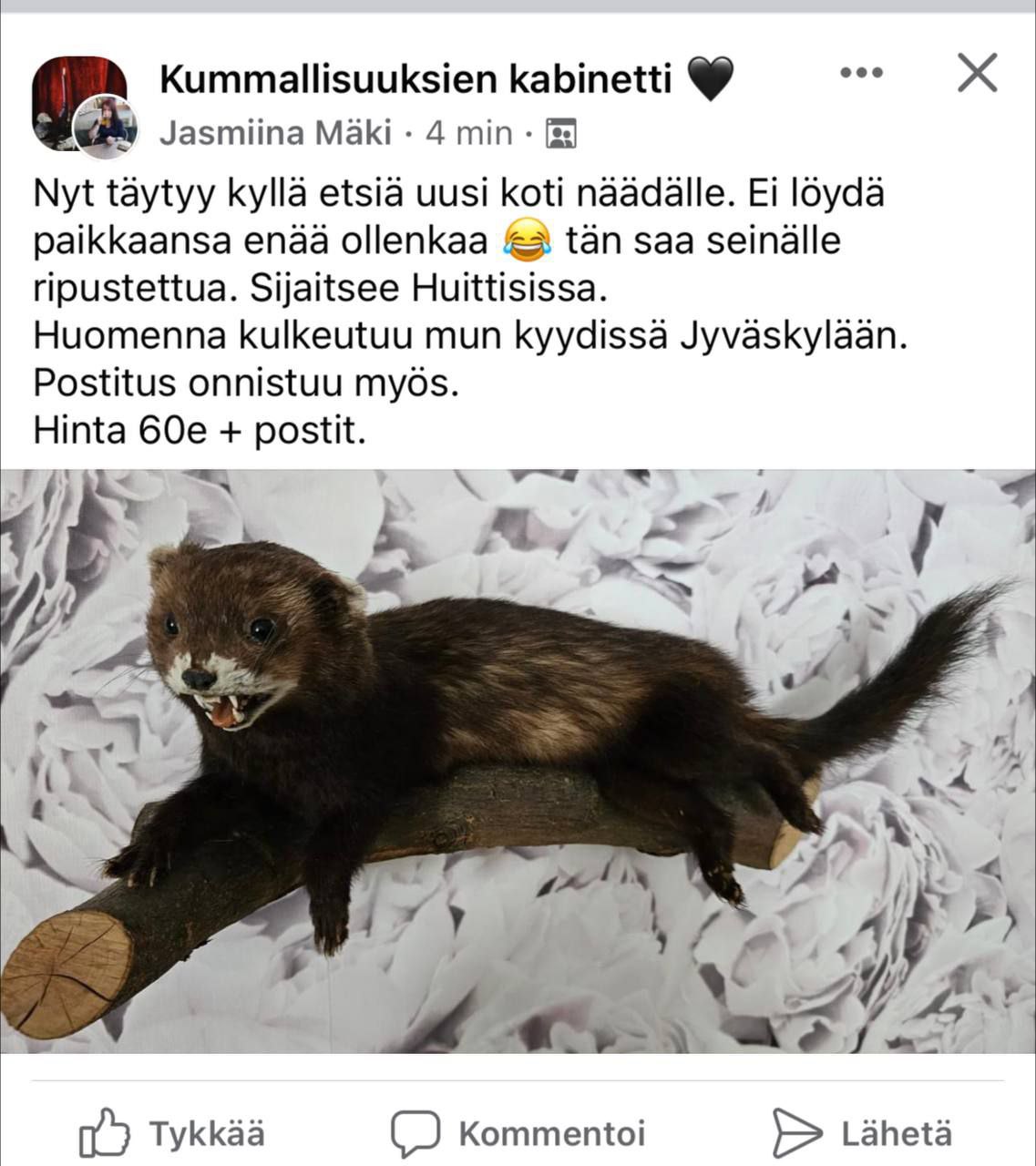This screenshot has height=1166, width=1036.
Task: Open the Kummallisuuksien kabinetti group title
Action: click(415, 79)
